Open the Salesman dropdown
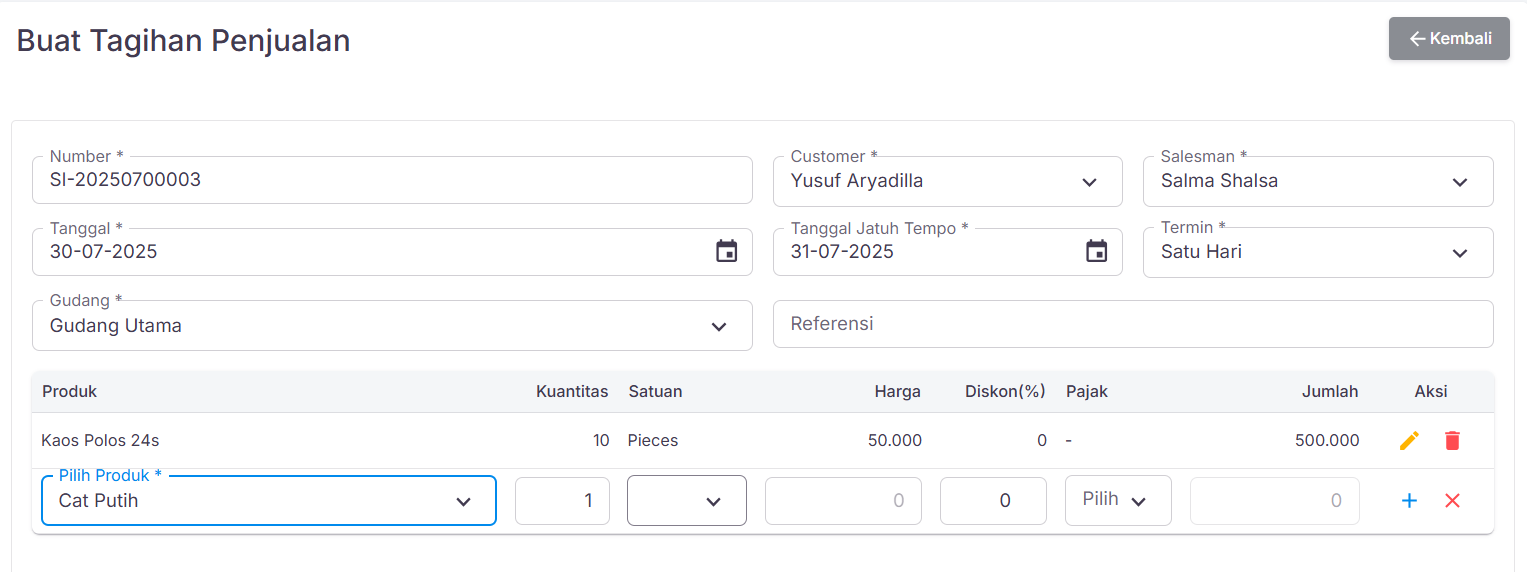Screen dimensions: 1527x572 coord(1459,182)
